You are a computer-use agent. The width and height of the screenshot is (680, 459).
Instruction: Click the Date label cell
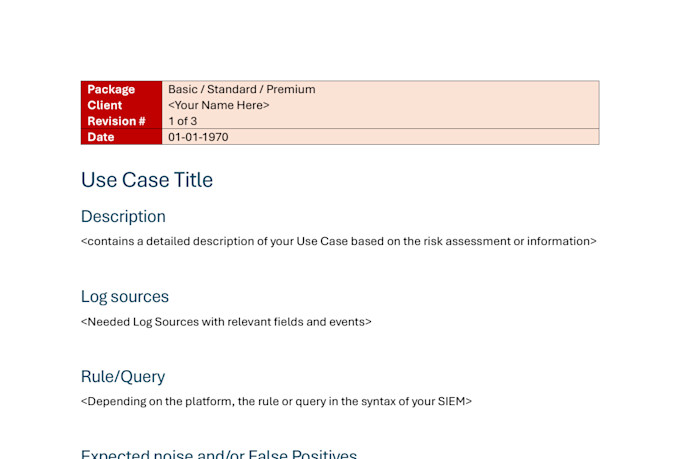101,137
